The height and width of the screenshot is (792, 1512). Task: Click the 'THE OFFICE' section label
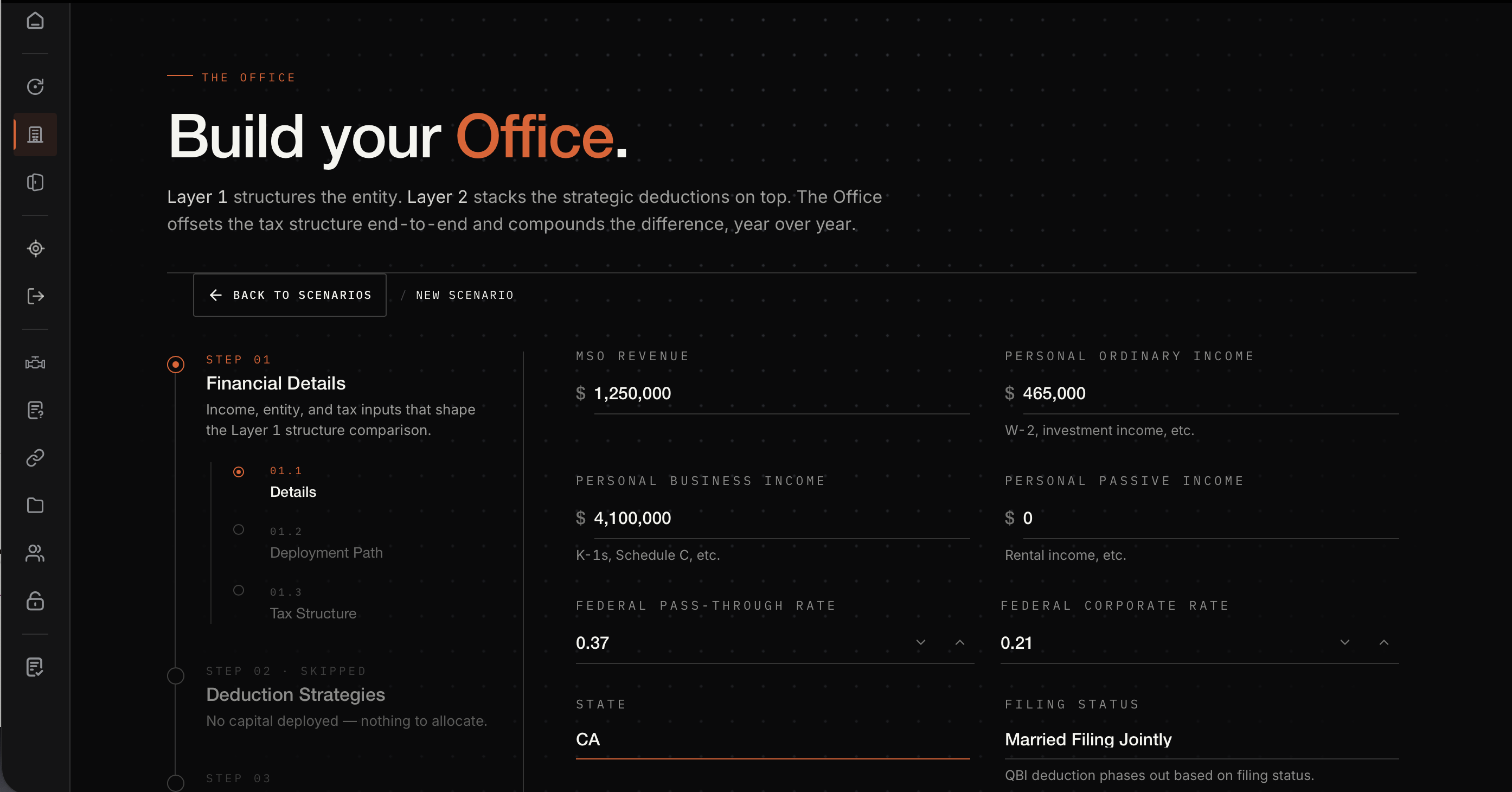point(249,78)
